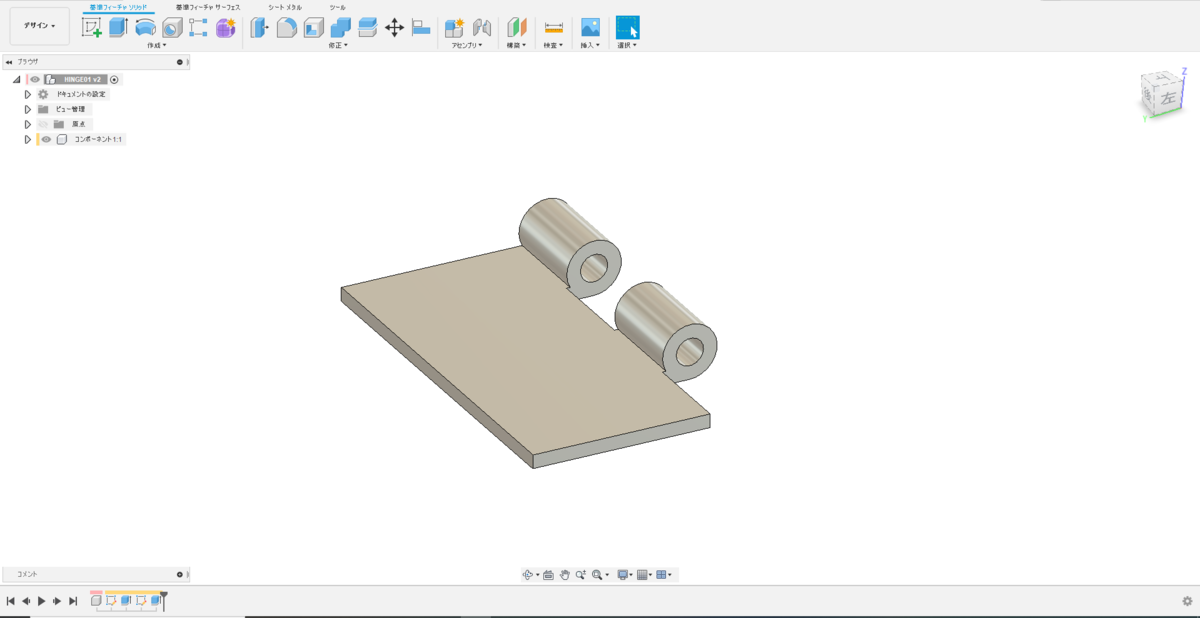Select the Create Sketch tool

[x=91, y=28]
